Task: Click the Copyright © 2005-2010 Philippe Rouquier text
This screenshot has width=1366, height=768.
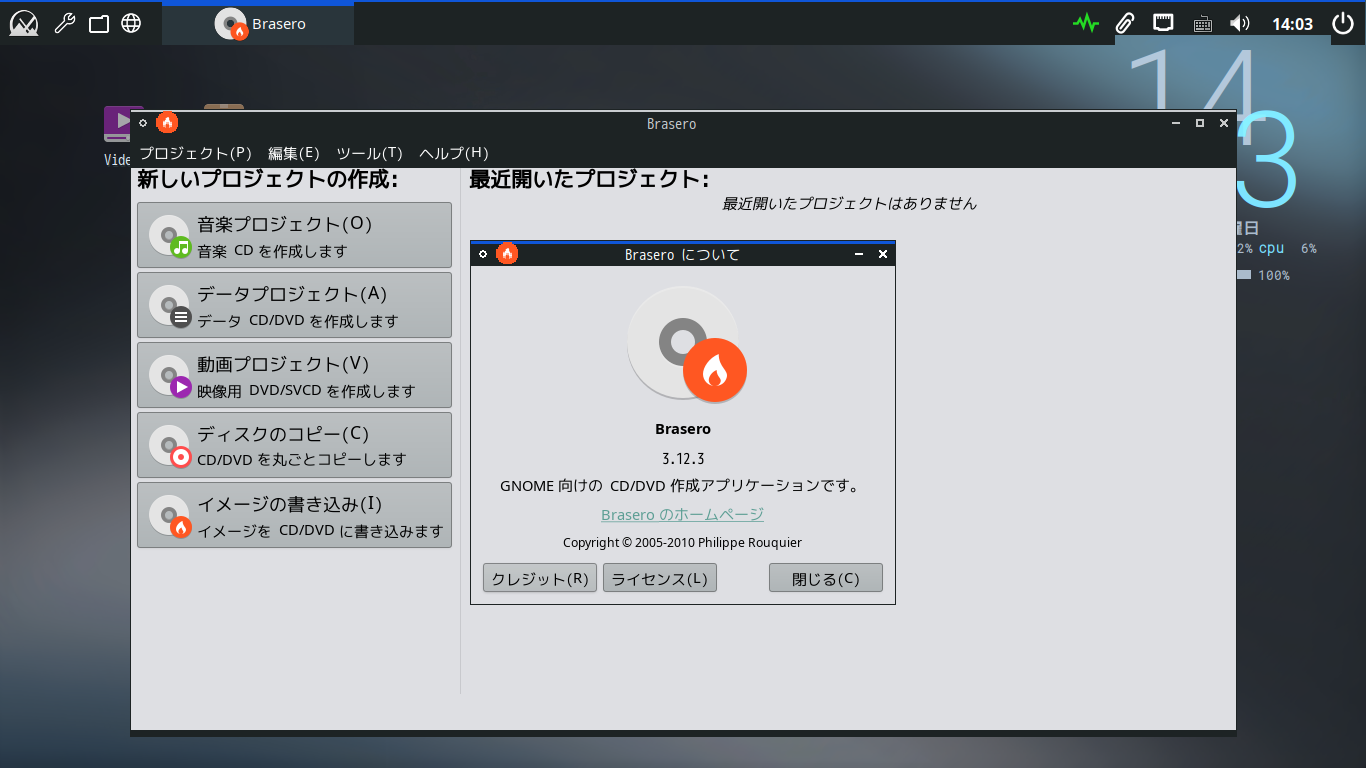Action: pyautogui.click(x=682, y=542)
